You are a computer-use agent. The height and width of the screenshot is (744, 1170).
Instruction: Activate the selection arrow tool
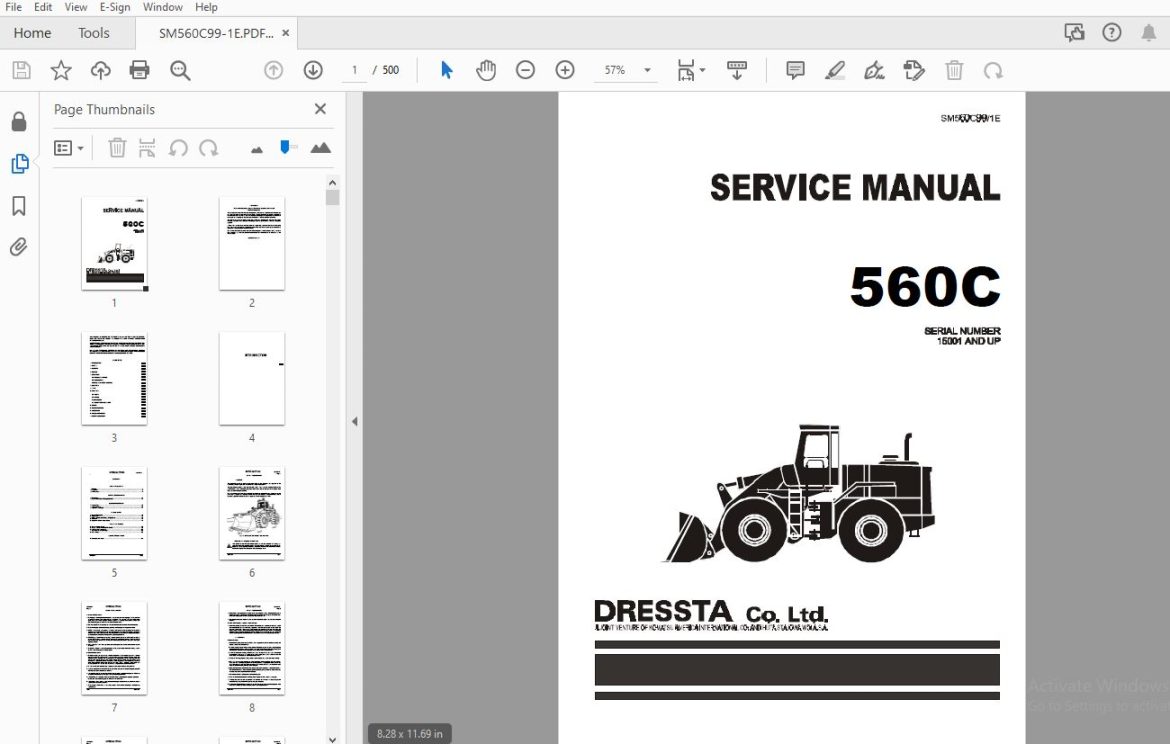446,70
